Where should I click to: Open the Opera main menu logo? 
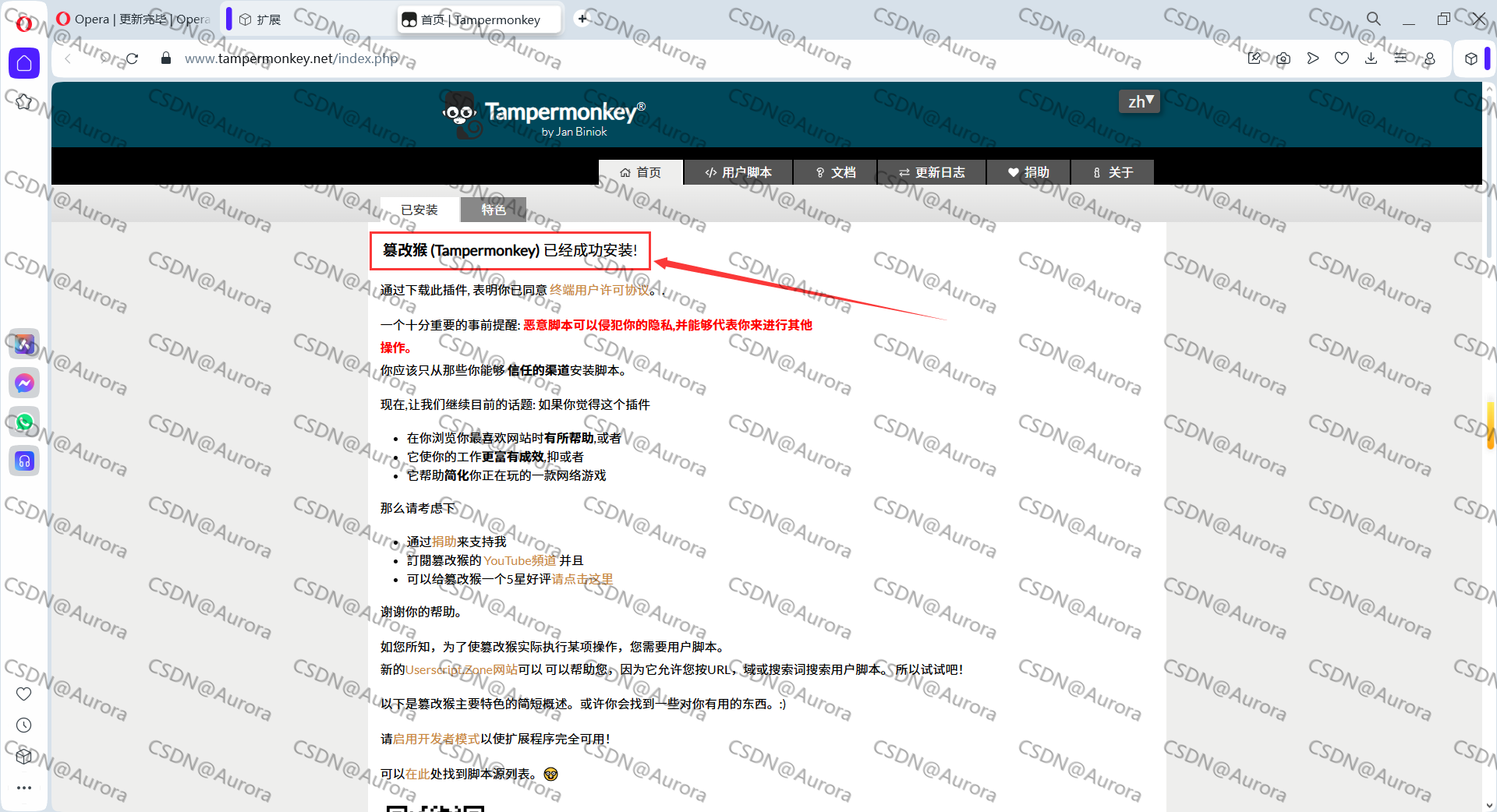(24, 23)
